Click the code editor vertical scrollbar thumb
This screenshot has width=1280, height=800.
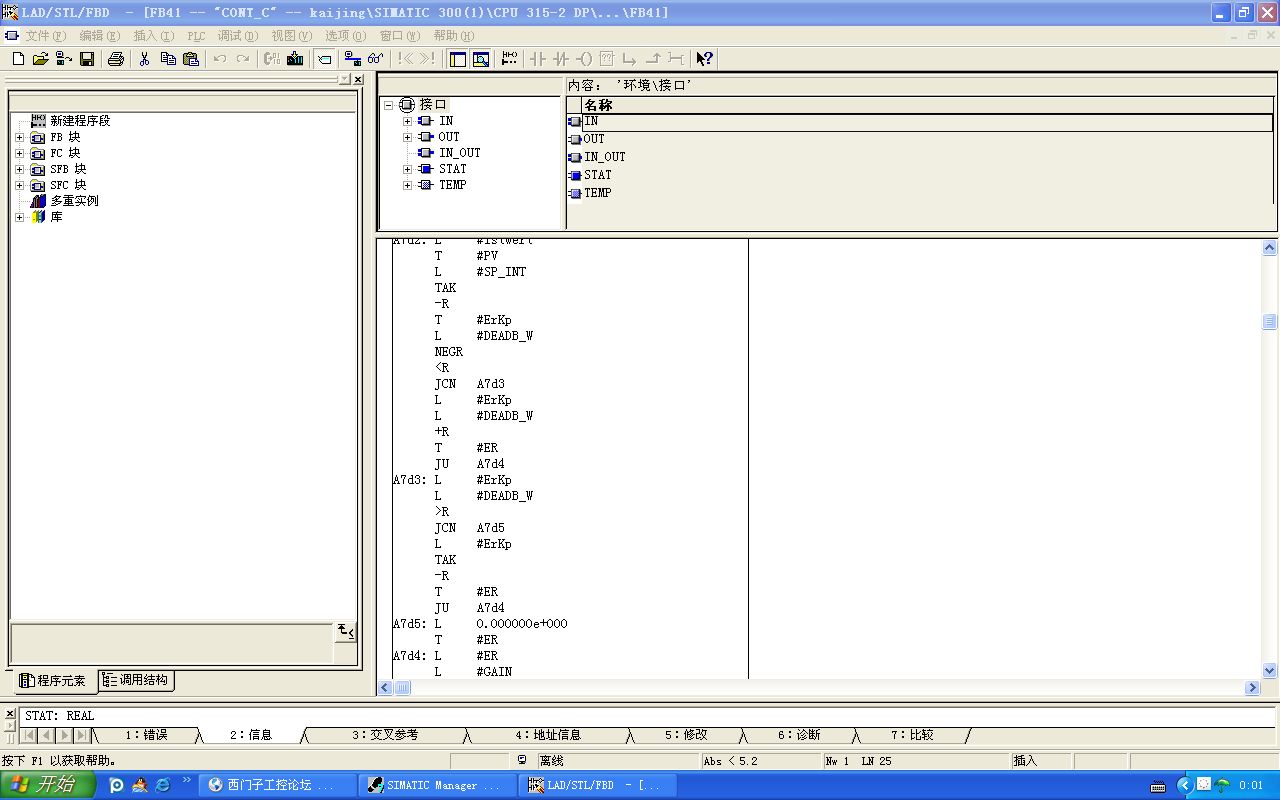[x=1269, y=321]
